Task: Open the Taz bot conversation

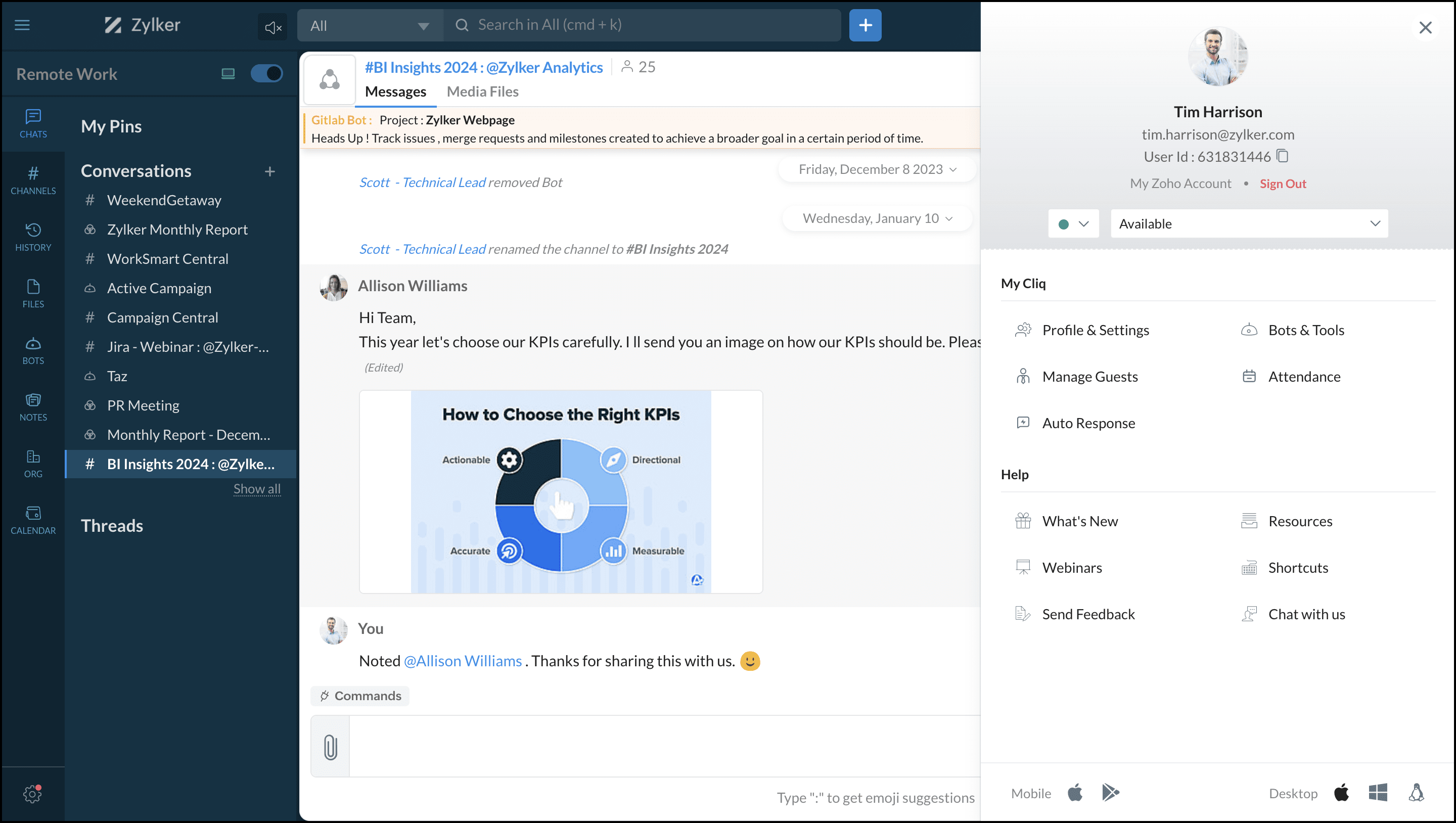Action: click(181, 377)
